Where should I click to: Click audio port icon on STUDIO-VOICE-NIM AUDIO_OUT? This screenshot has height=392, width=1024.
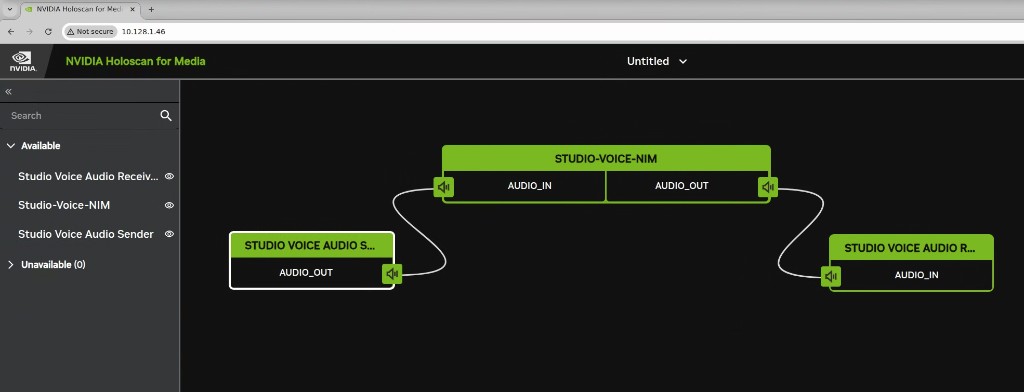[768, 188]
